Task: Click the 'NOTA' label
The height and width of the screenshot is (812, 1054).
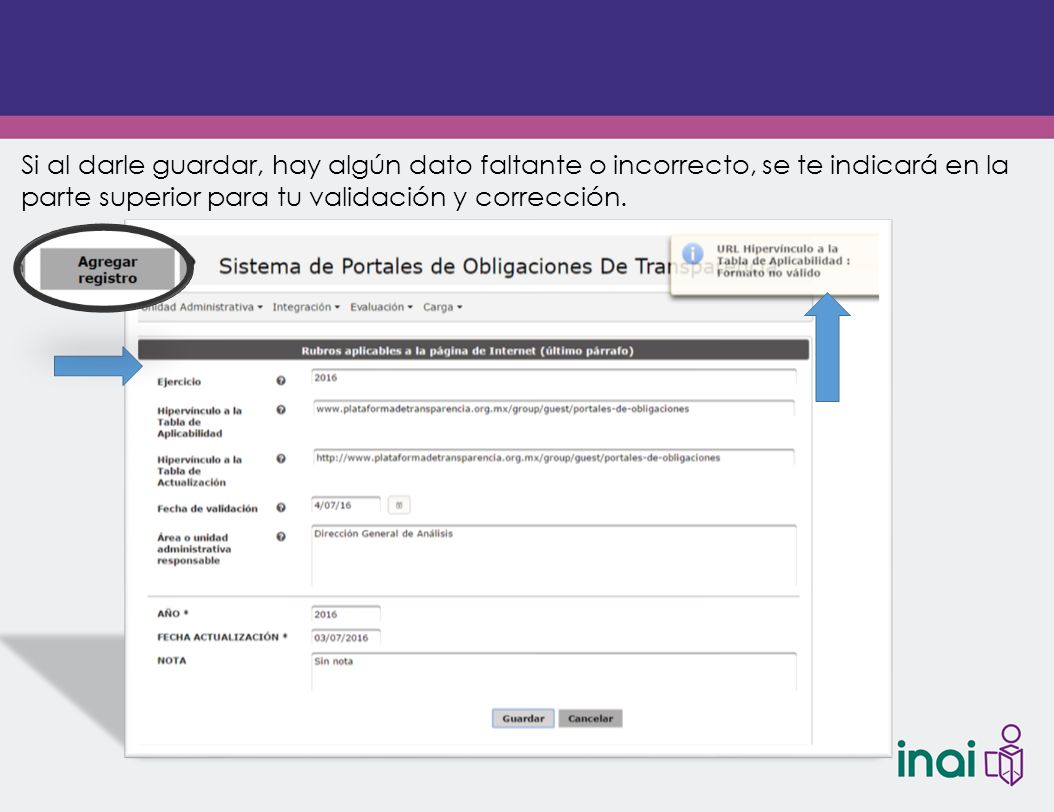Action: coord(171,660)
